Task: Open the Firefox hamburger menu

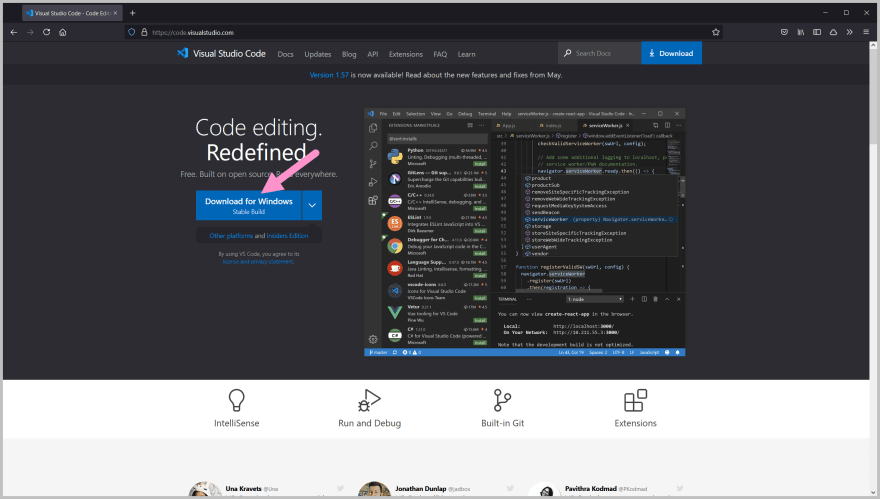Action: 866,32
